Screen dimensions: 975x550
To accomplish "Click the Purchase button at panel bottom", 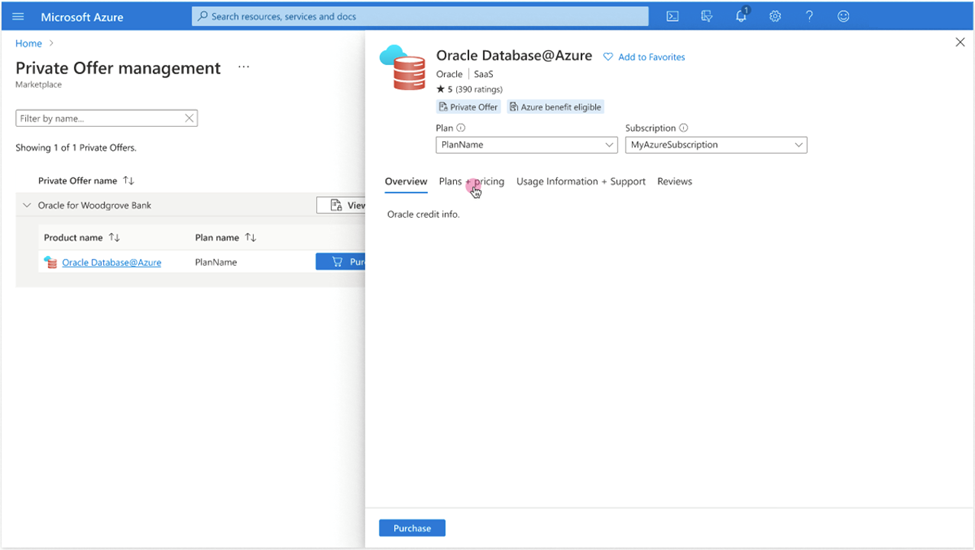I will (412, 528).
